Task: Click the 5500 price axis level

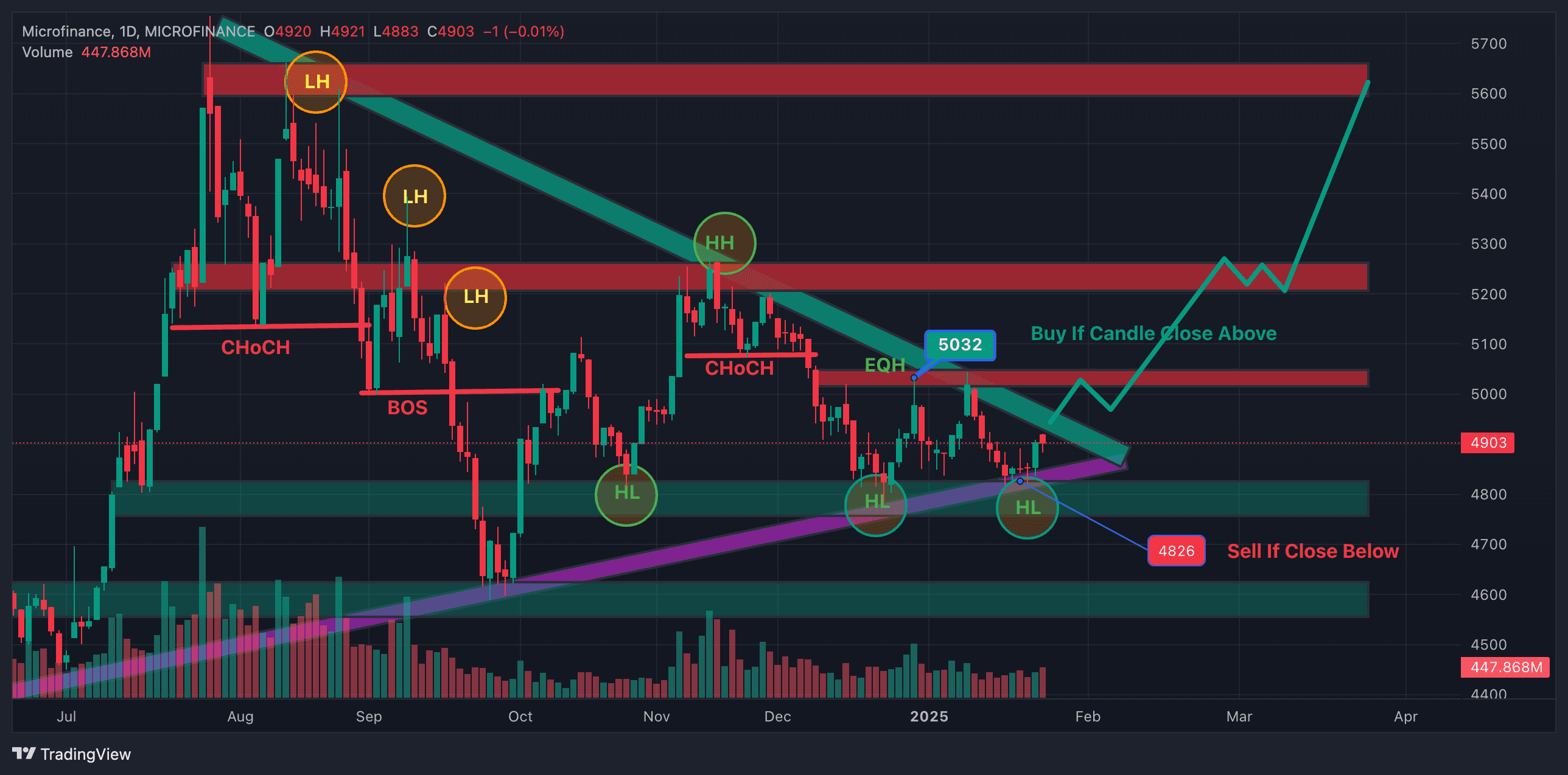Action: 1488,144
